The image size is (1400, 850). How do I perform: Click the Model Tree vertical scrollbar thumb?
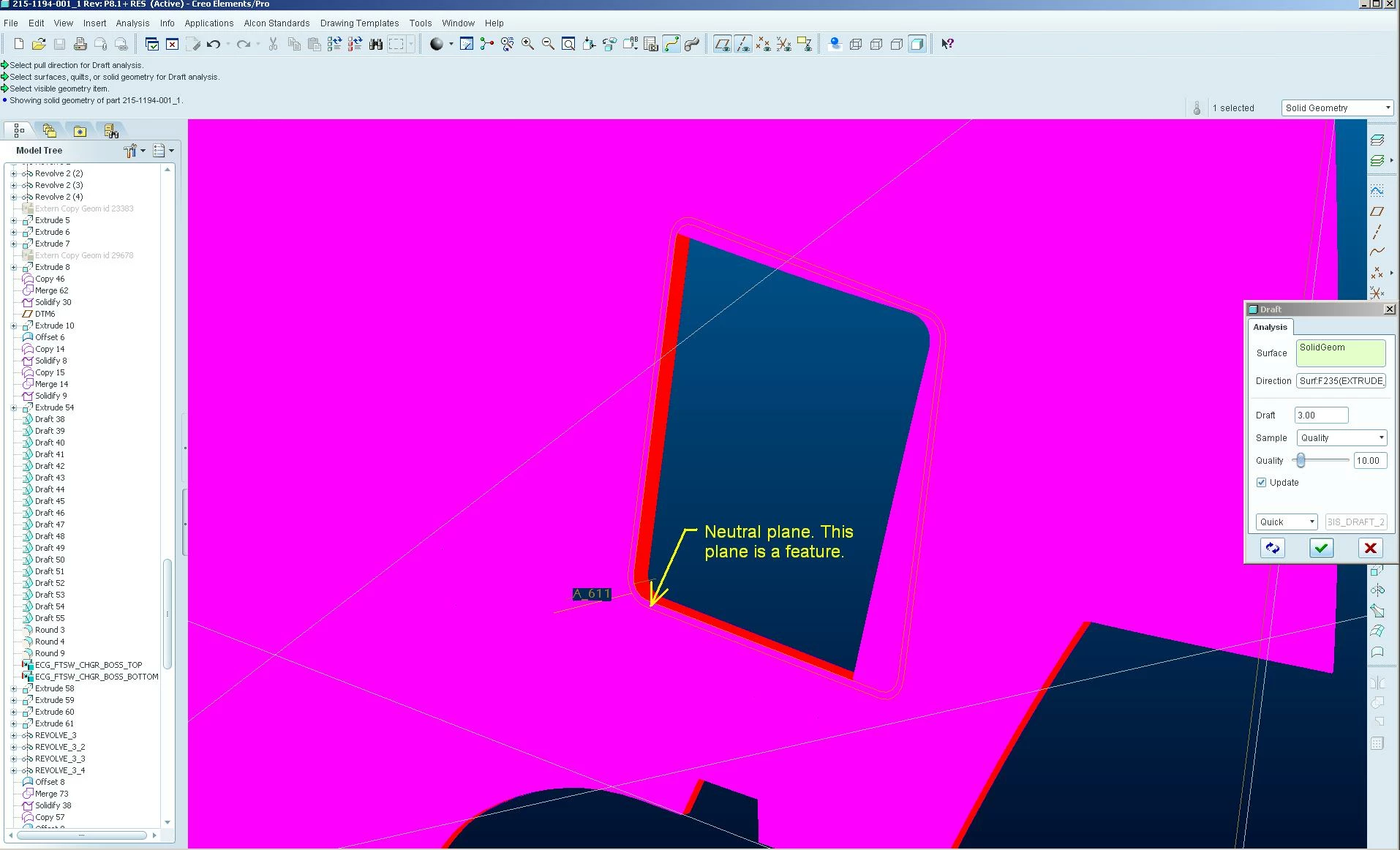(168, 614)
